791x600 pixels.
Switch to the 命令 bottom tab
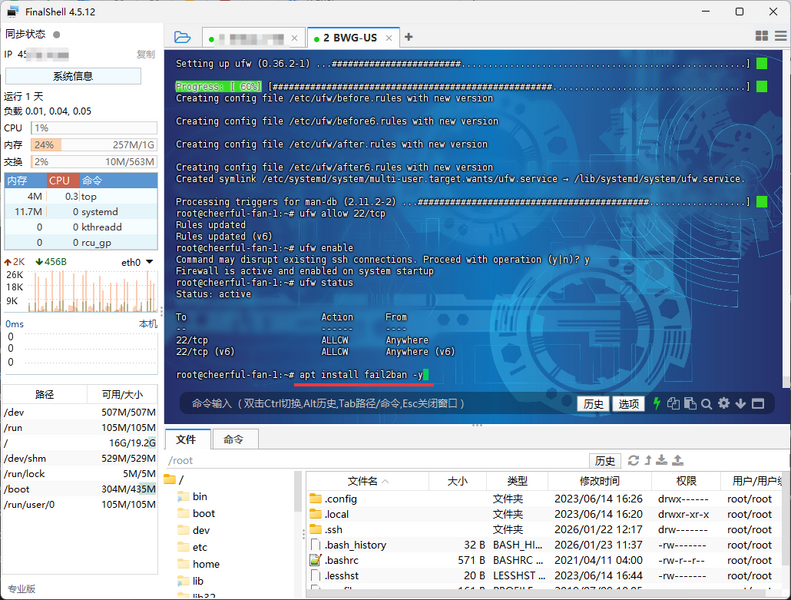(x=233, y=439)
